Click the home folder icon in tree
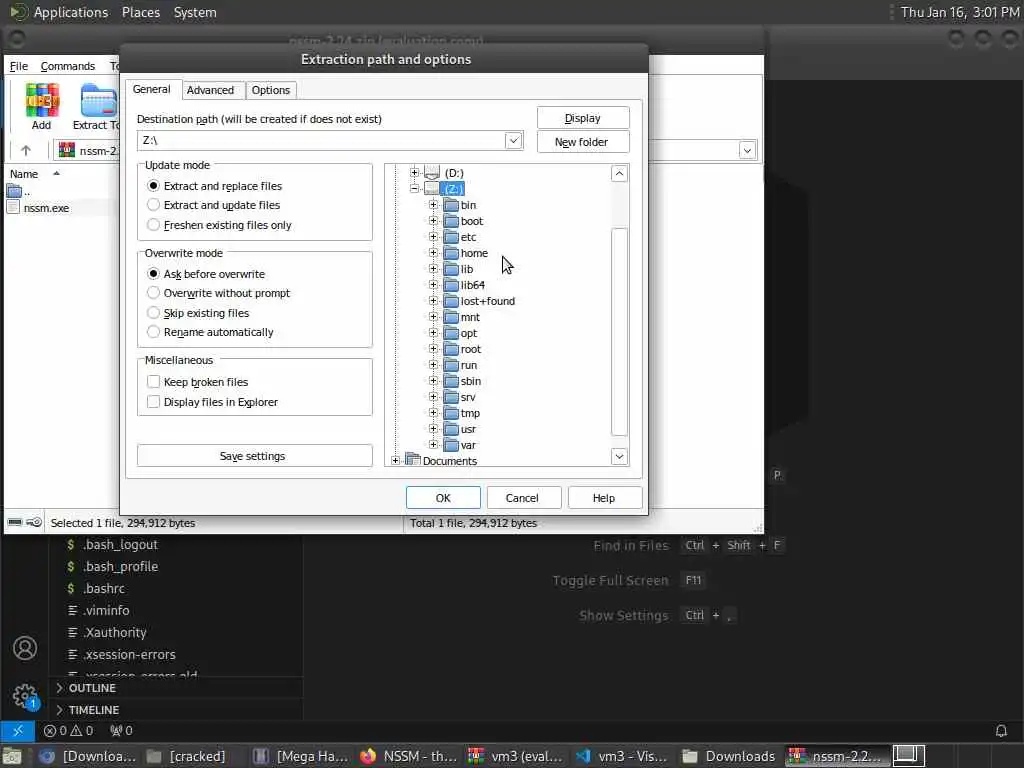This screenshot has width=1024, height=768. click(x=451, y=253)
